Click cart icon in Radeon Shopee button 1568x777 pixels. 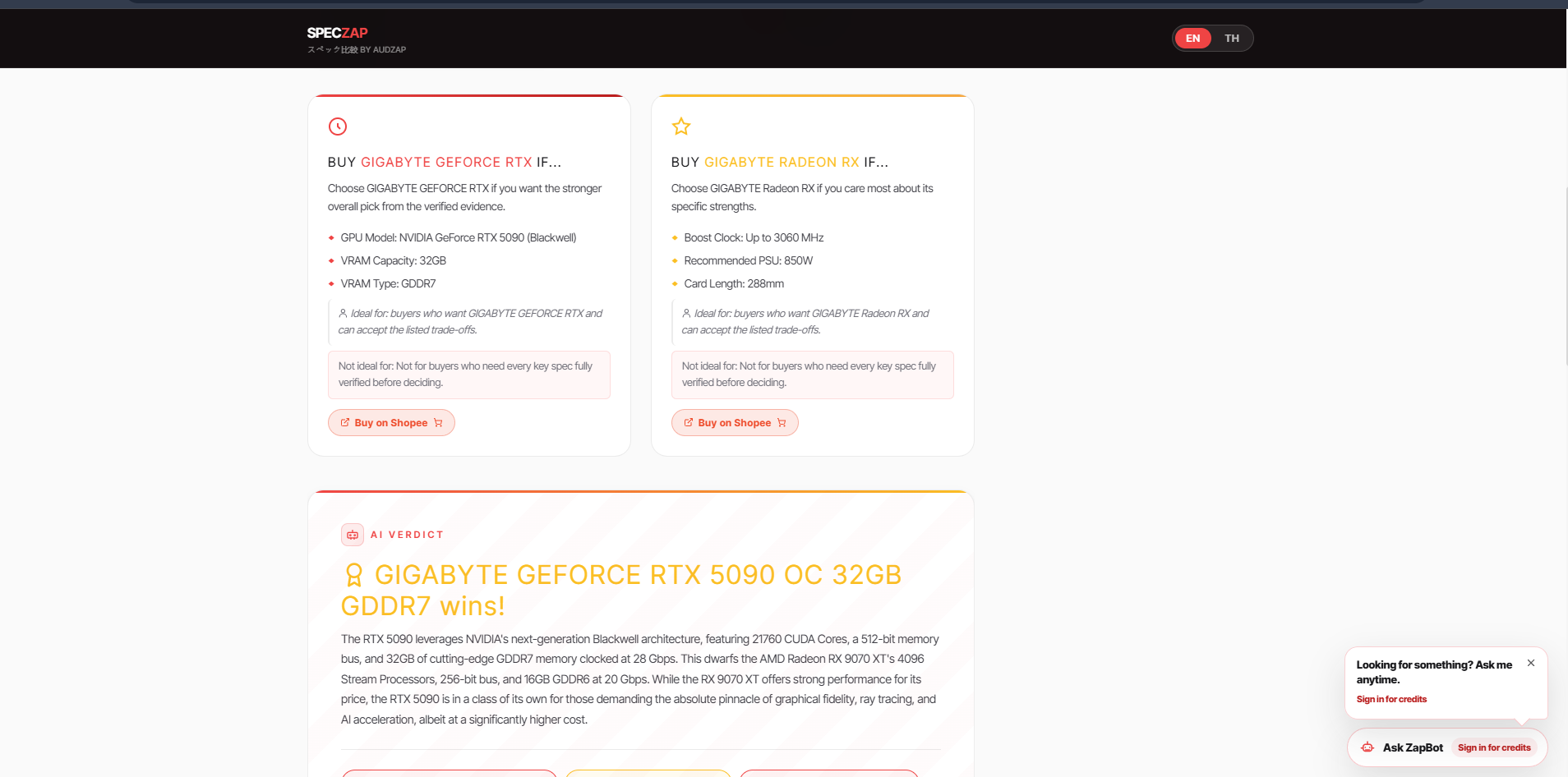tap(782, 423)
